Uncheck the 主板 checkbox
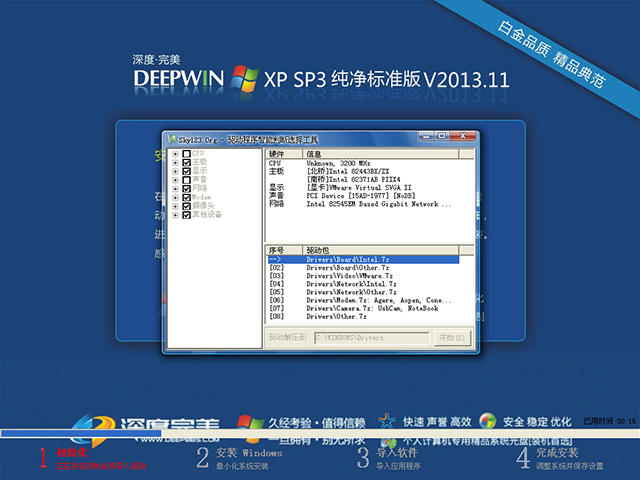Viewport: 640px width, 480px height. pos(187,162)
